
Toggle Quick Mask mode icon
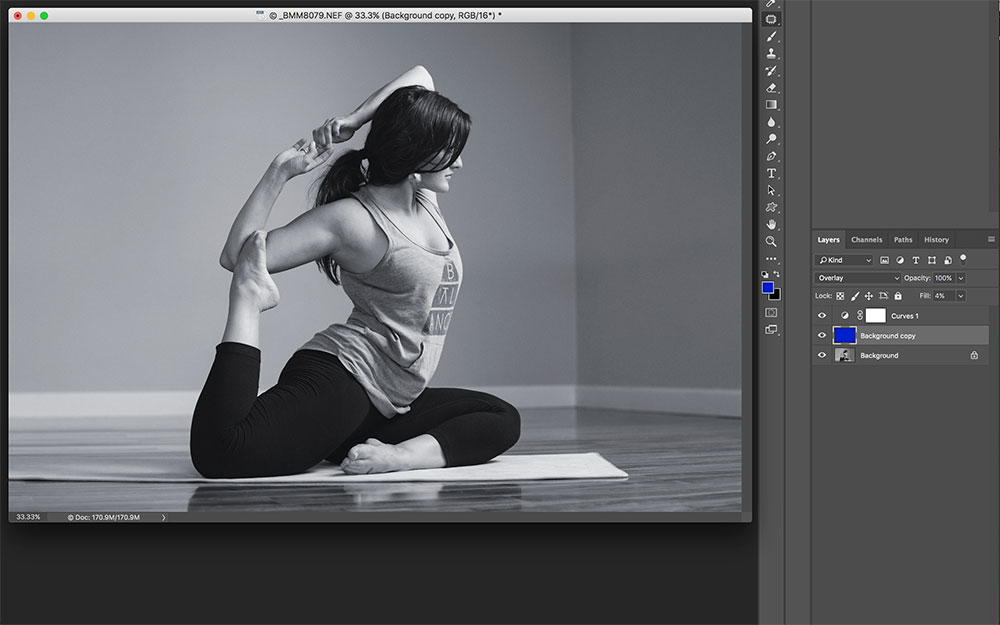(x=771, y=312)
